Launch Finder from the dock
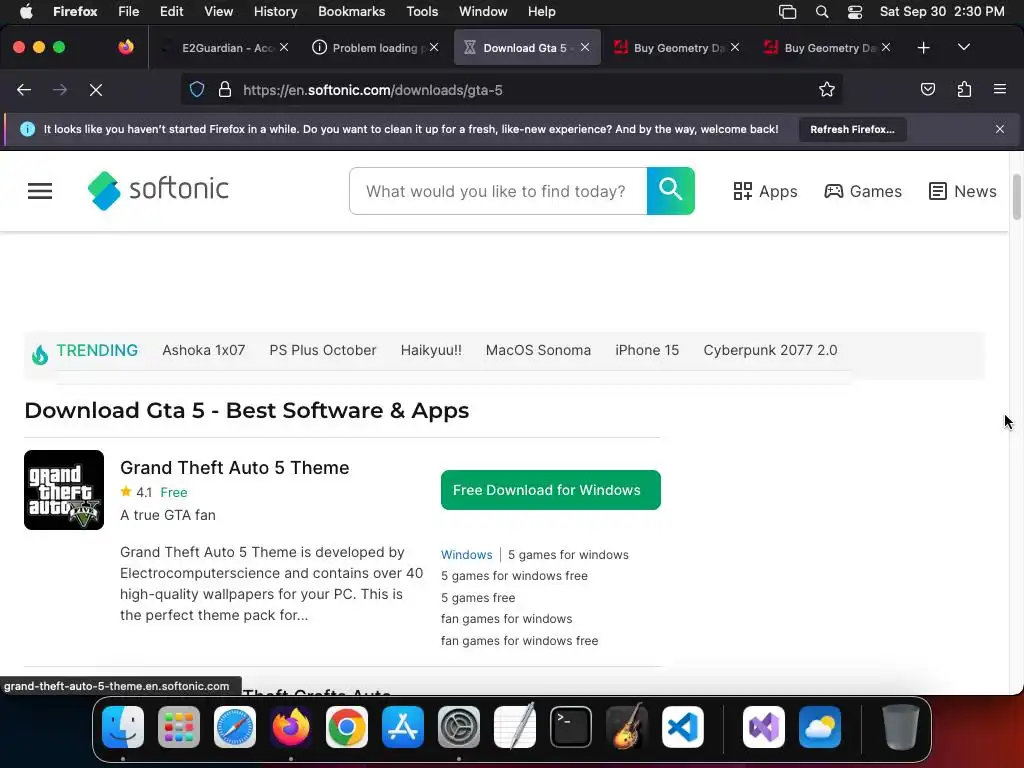The height and width of the screenshot is (768, 1024). click(123, 727)
